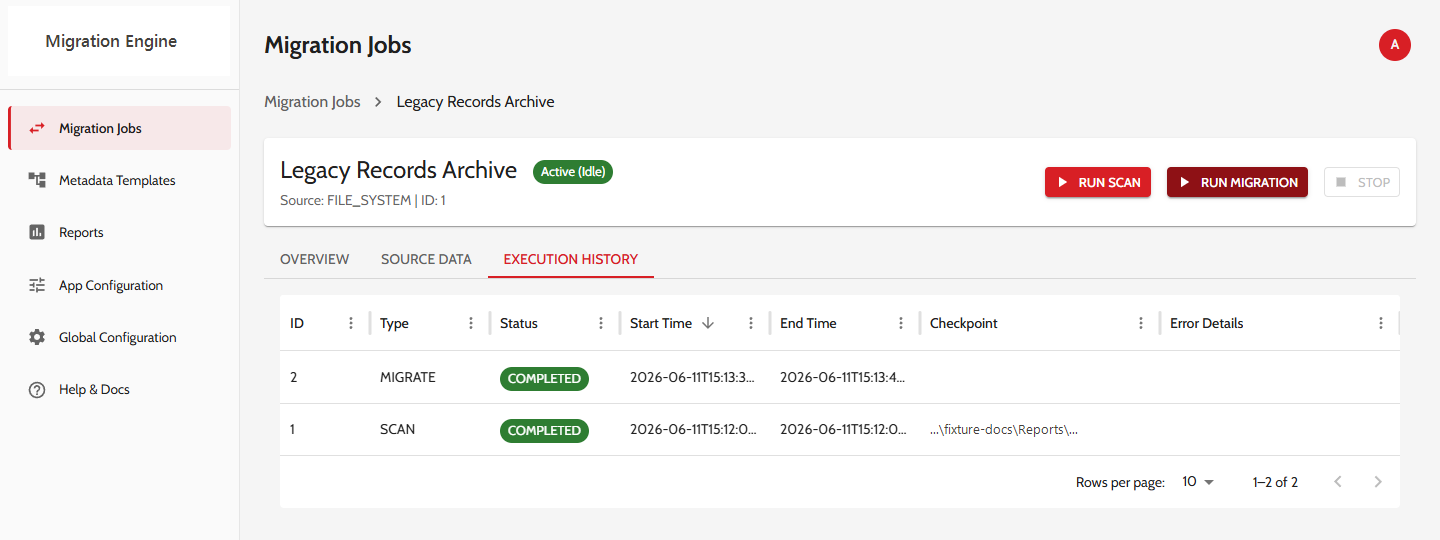
Task: Sort by Type column header
Action: [x=394, y=323]
